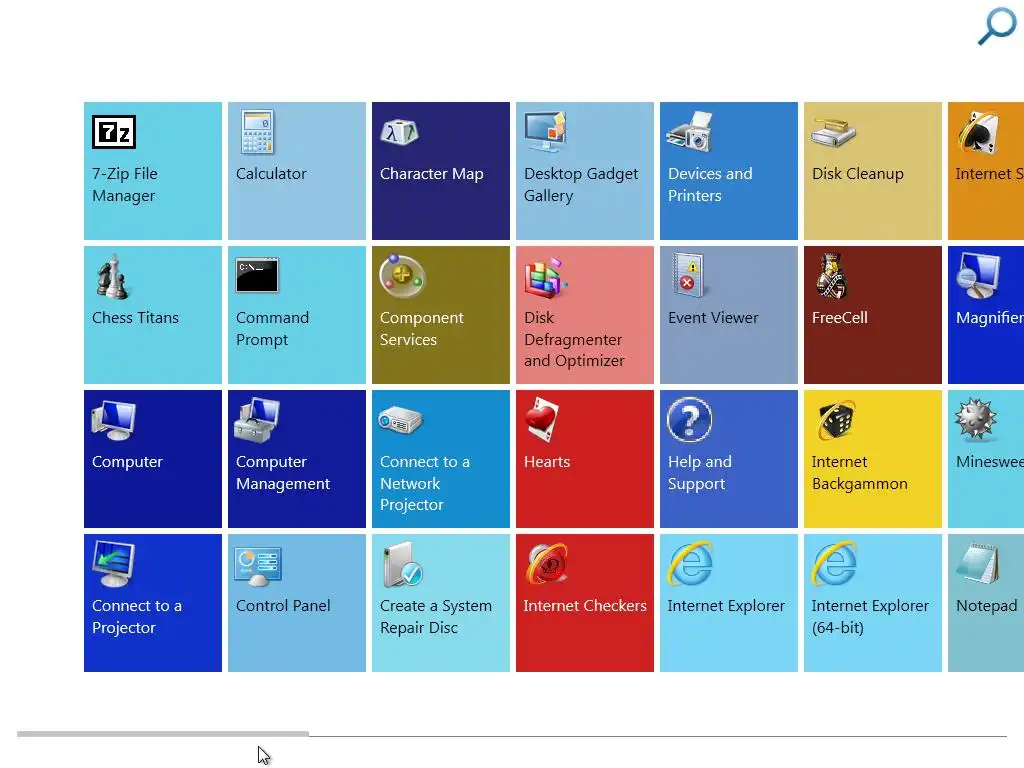Viewport: 1024px width, 768px height.
Task: Open Event Viewer via its log icon
Action: pos(688,275)
